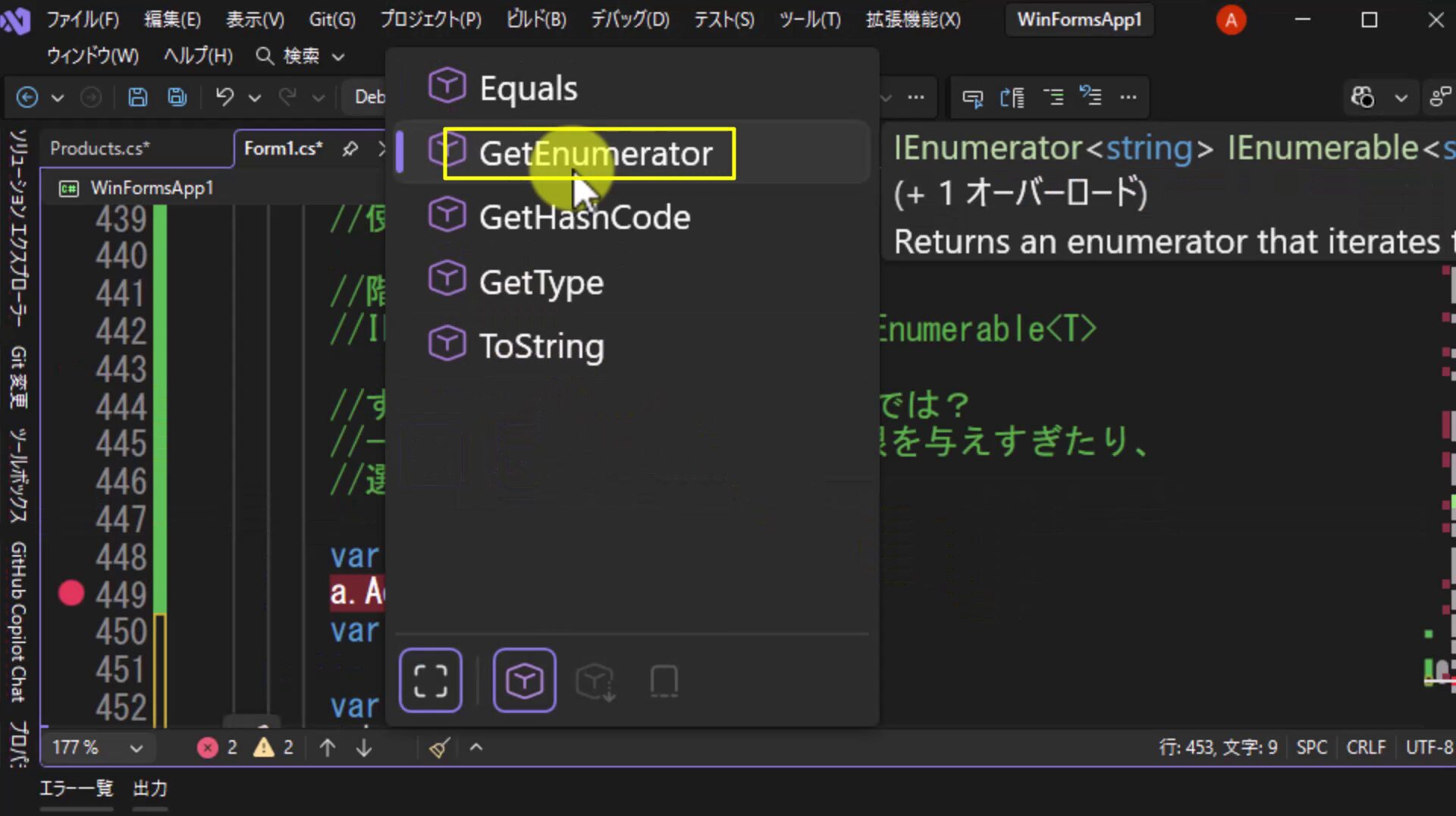Go to next issue with down arrow
The width and height of the screenshot is (1456, 816).
[x=364, y=748]
